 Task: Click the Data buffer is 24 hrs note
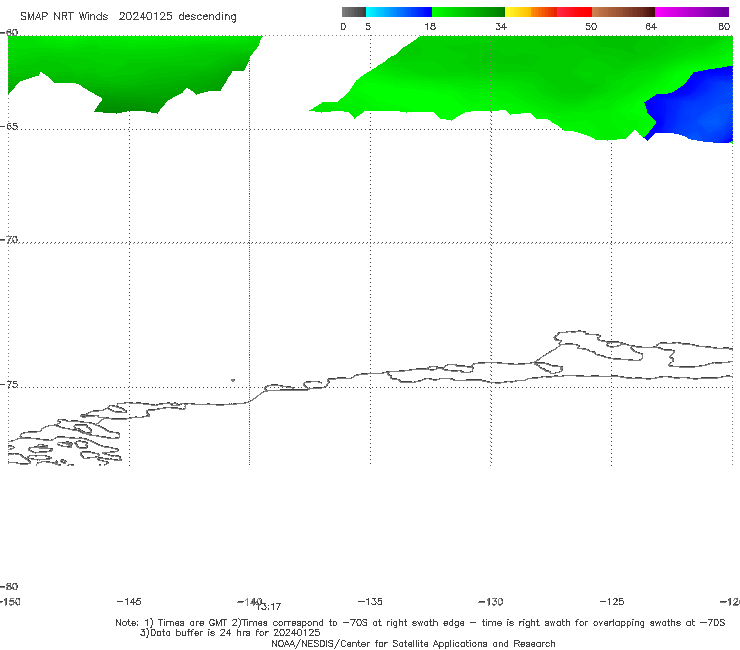coord(230,633)
